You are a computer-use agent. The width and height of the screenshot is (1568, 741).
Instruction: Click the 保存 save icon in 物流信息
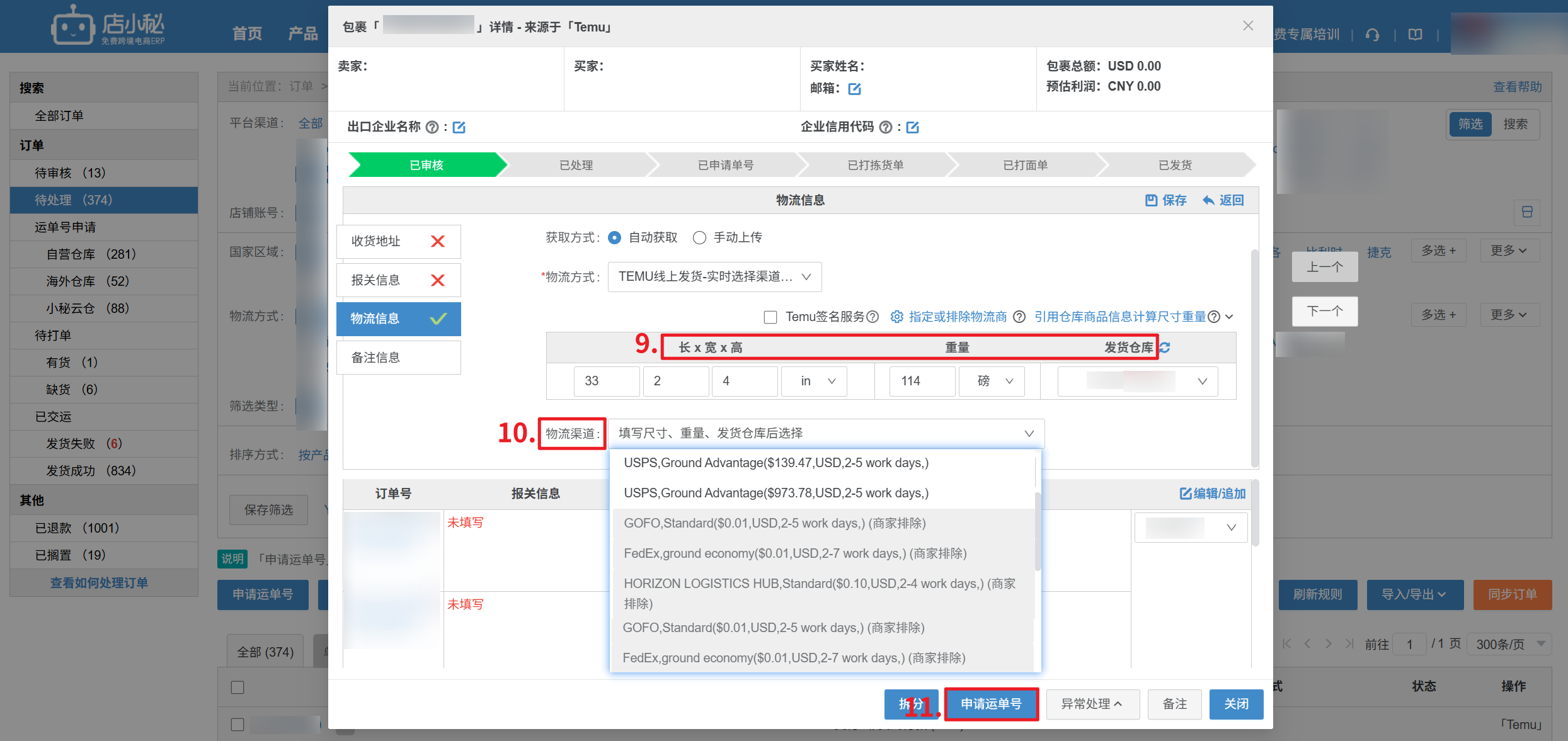pos(1152,200)
